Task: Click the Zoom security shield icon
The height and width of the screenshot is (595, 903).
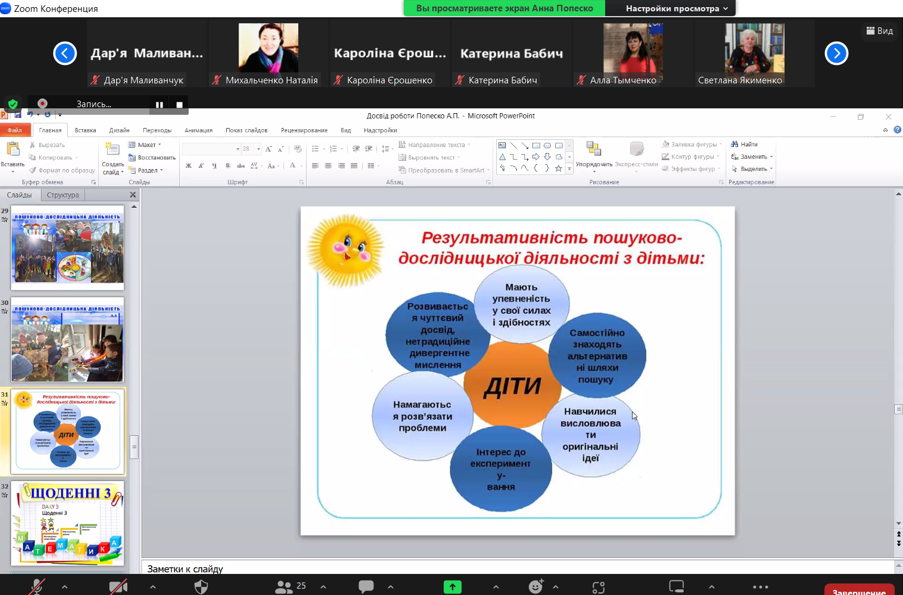Action: click(201, 587)
